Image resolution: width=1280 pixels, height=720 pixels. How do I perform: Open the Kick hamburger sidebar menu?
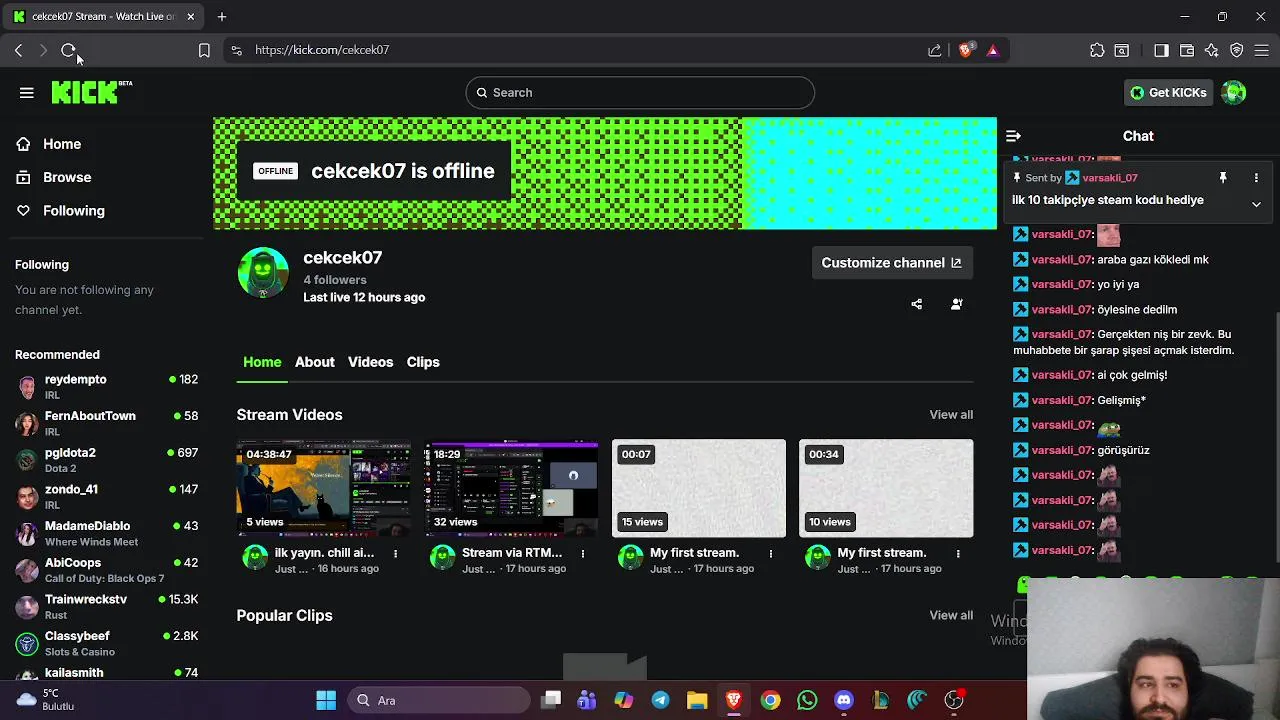(x=27, y=93)
